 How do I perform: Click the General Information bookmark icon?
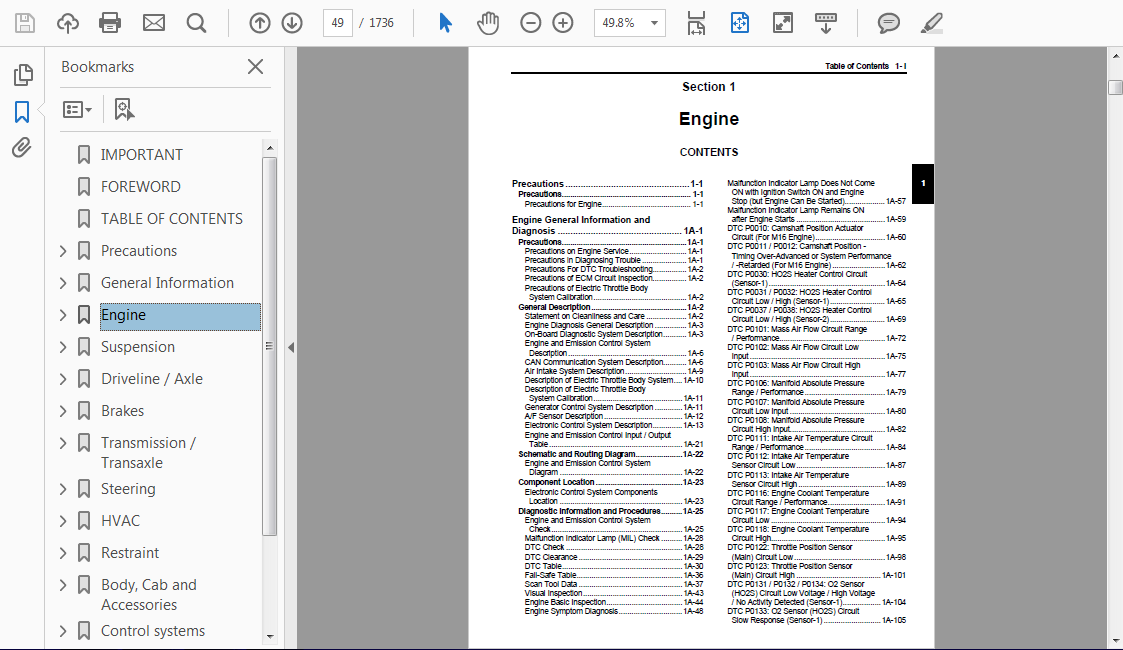pos(84,283)
